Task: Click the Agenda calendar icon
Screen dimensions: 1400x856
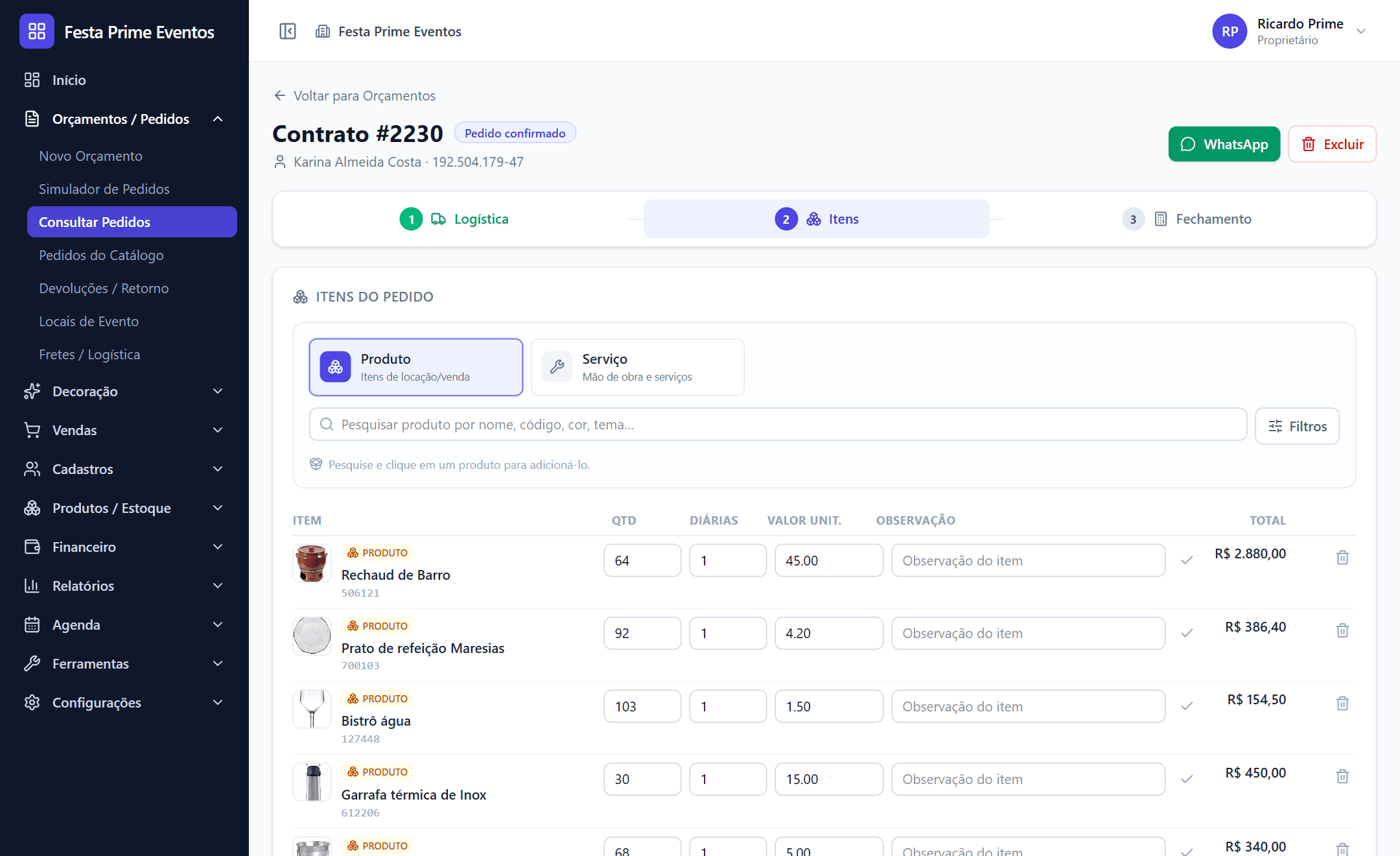Action: pyautogui.click(x=32, y=624)
